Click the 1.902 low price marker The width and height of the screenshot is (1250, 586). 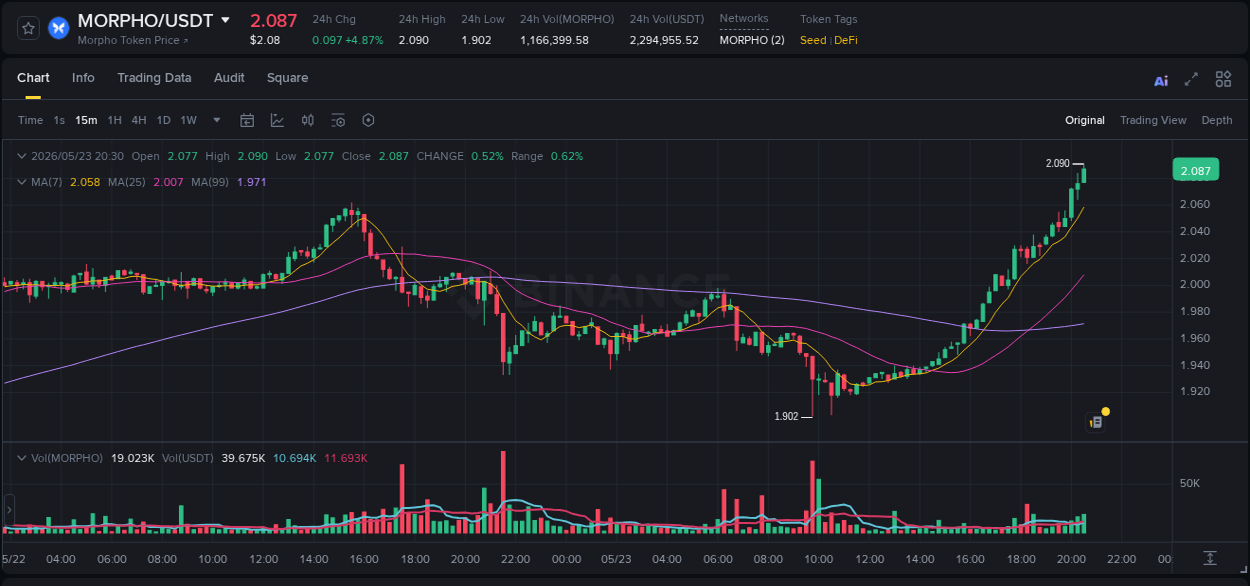coord(786,416)
